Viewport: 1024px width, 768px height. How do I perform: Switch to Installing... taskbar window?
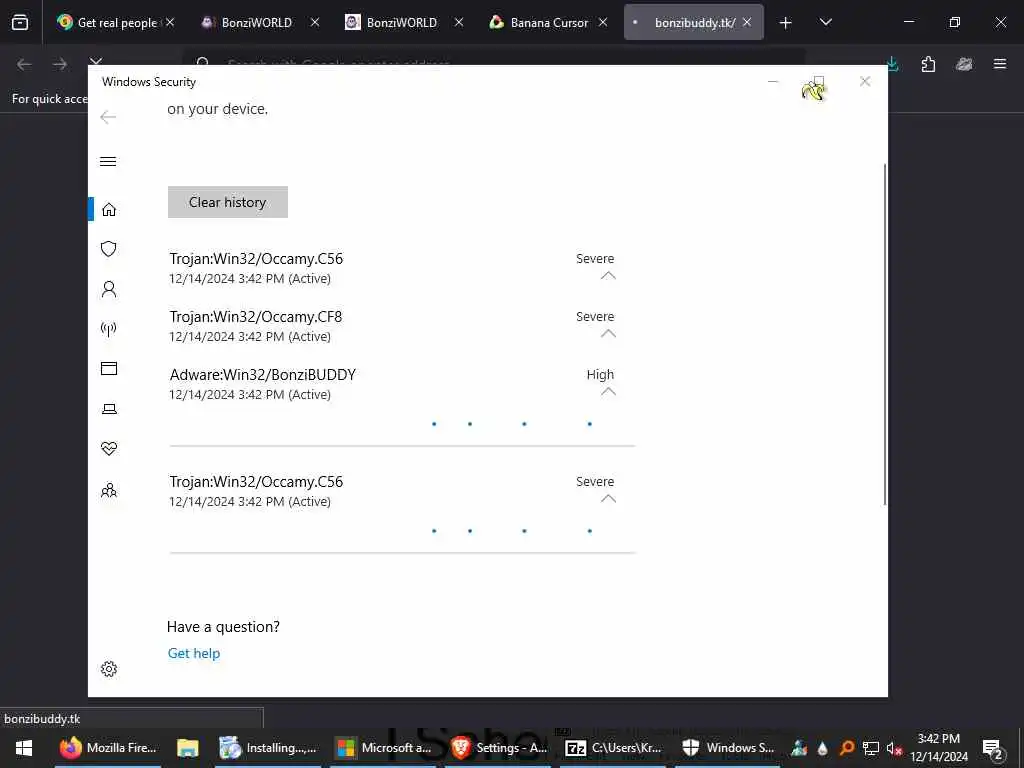point(269,748)
